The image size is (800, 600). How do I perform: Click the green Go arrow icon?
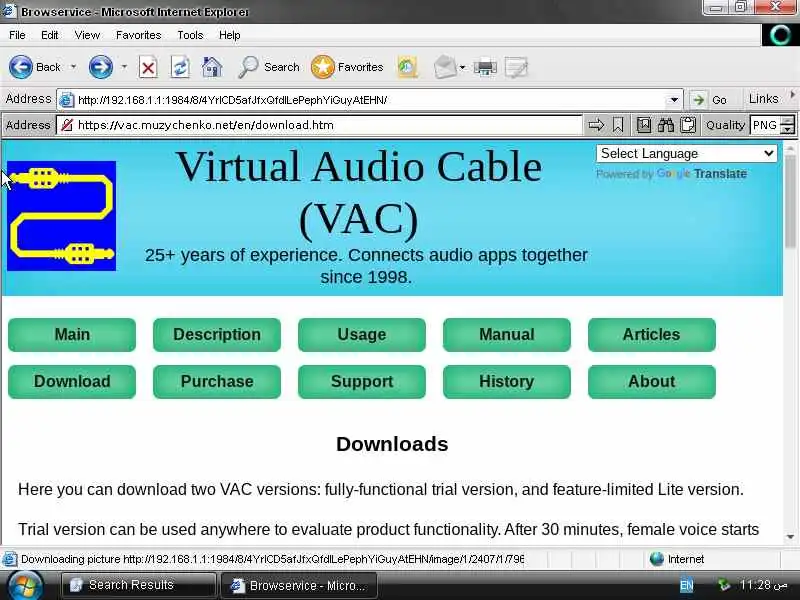[698, 99]
